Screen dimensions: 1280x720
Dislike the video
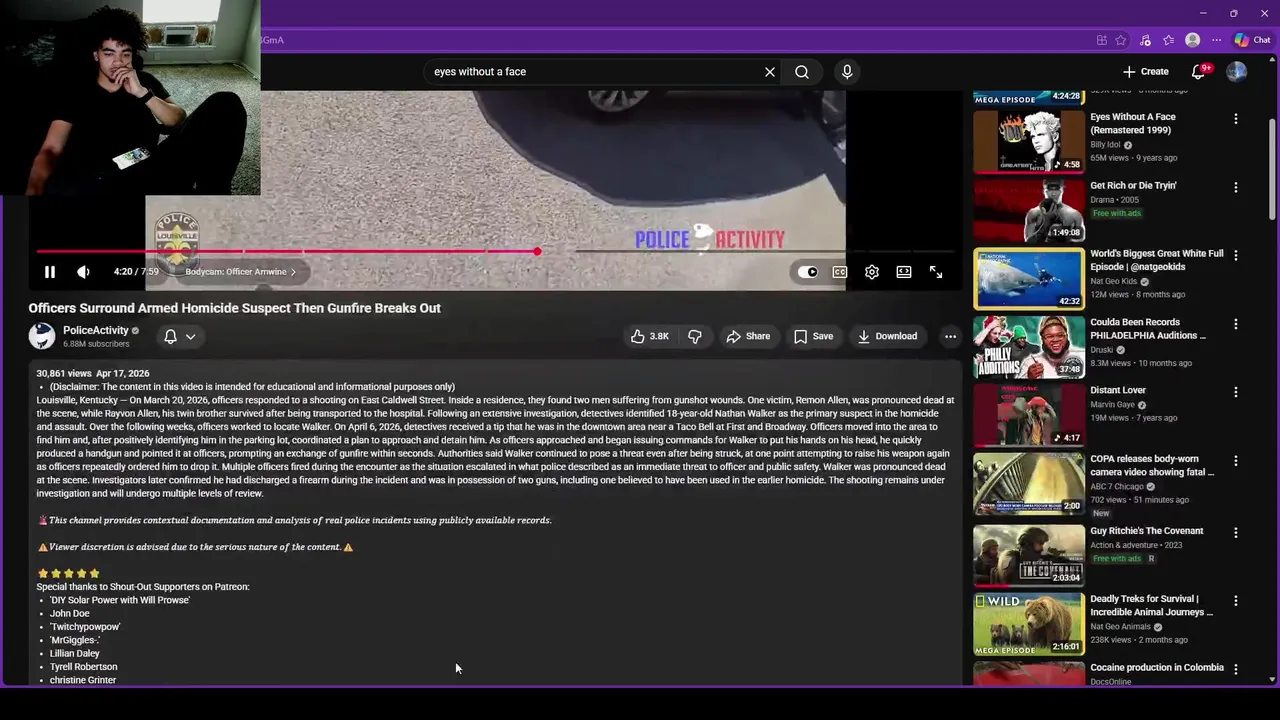(x=695, y=336)
